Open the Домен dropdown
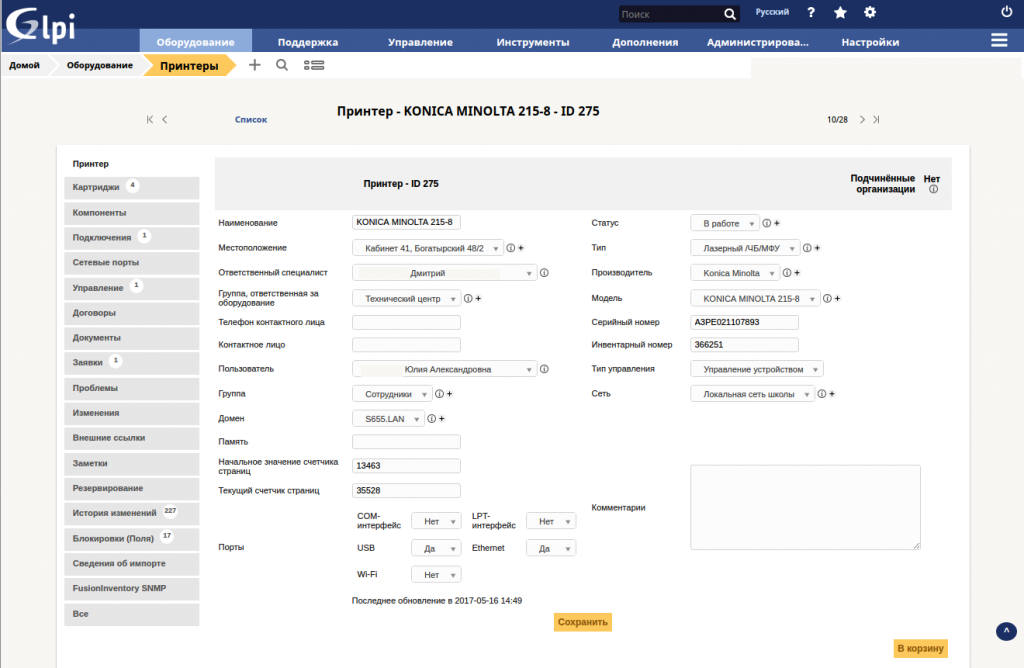This screenshot has height=668, width=1024. [389, 419]
